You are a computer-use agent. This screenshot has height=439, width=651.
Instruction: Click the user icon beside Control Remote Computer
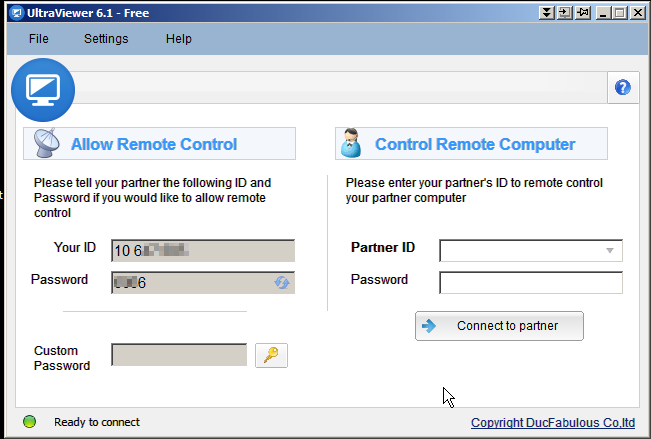pyautogui.click(x=350, y=143)
